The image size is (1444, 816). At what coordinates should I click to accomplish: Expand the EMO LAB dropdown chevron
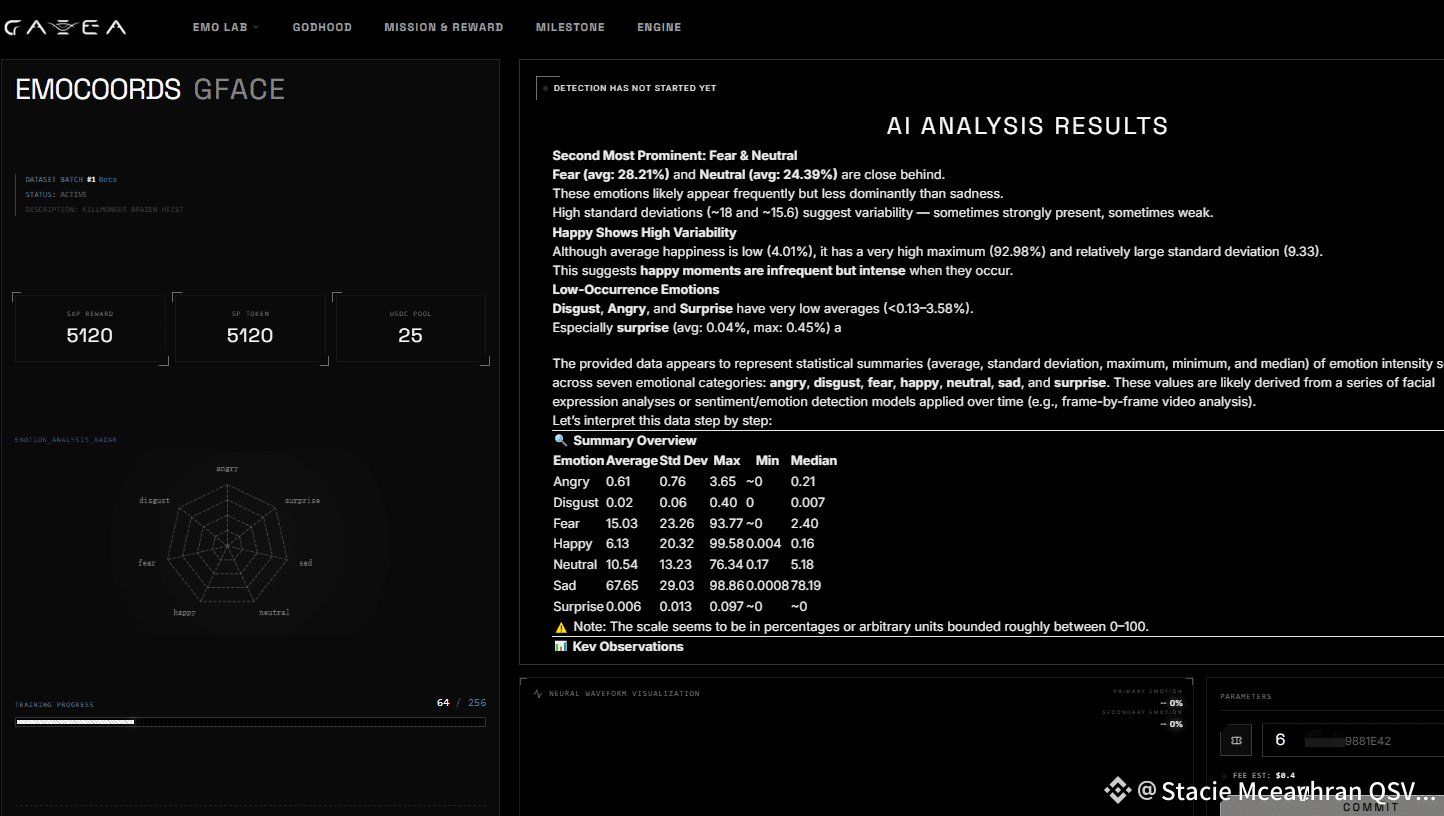coord(256,28)
